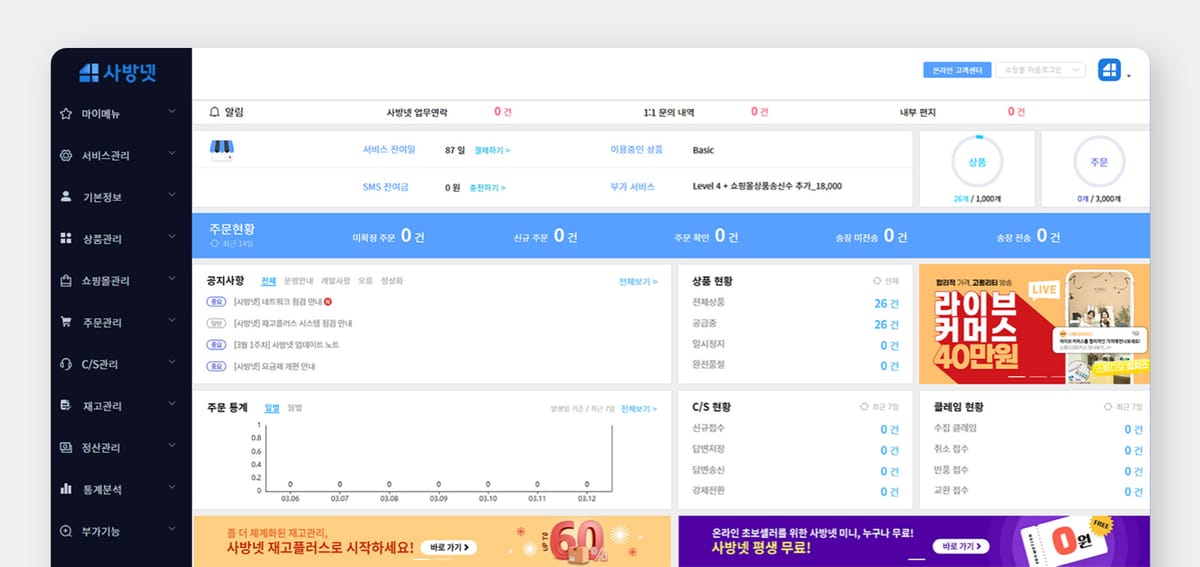The image size is (1200, 567).
Task: Select the 전체 notice tab
Action: pyautogui.click(x=268, y=281)
